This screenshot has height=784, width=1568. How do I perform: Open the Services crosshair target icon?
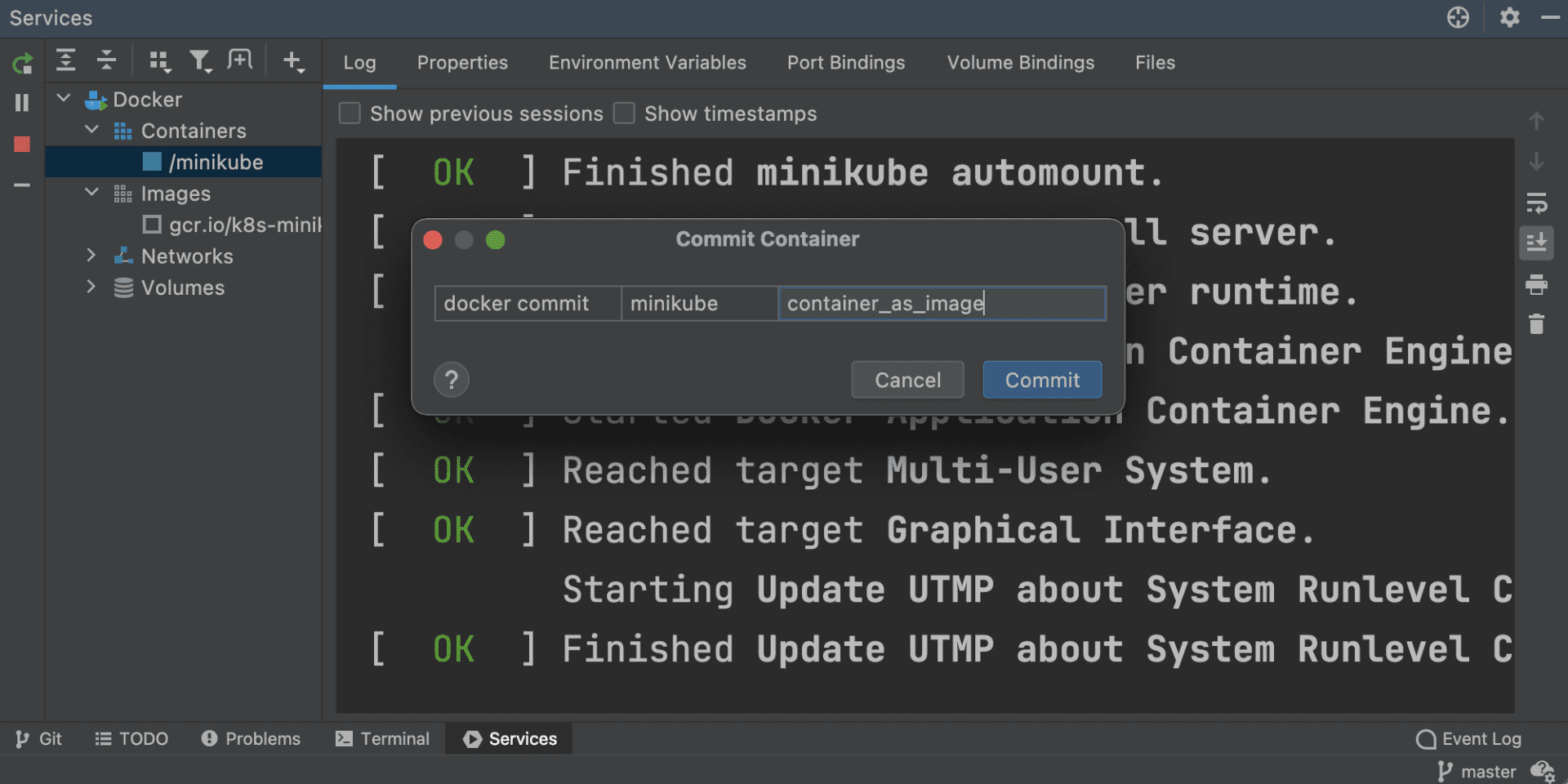pyautogui.click(x=1458, y=17)
